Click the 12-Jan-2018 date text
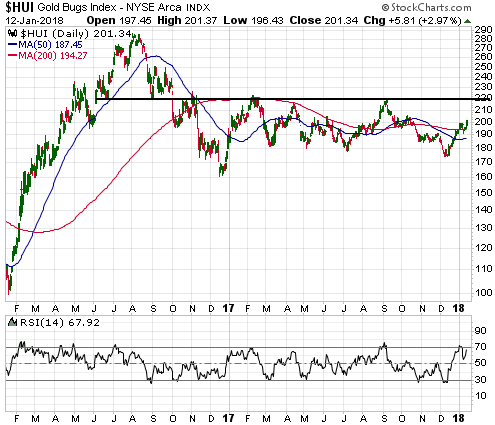 (34, 21)
